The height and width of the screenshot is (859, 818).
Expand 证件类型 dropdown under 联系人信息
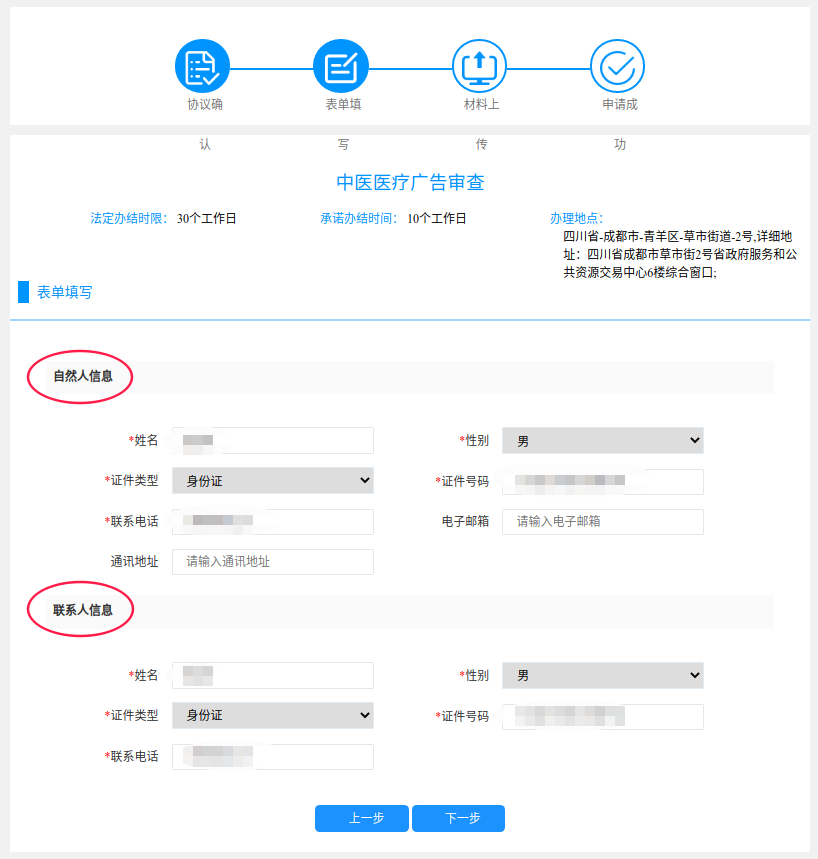pyautogui.click(x=272, y=715)
